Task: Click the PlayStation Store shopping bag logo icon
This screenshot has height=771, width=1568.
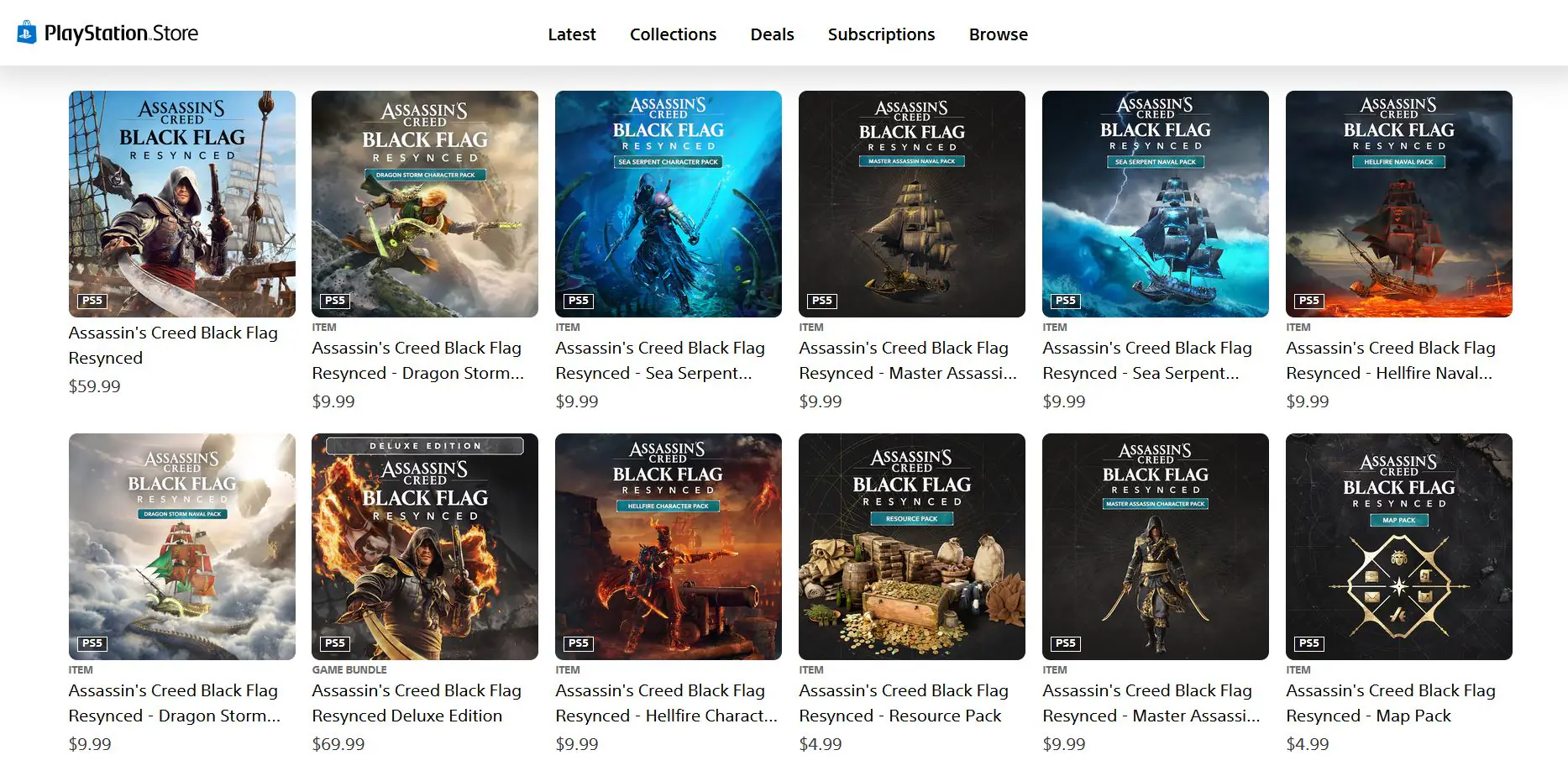Action: (27, 33)
